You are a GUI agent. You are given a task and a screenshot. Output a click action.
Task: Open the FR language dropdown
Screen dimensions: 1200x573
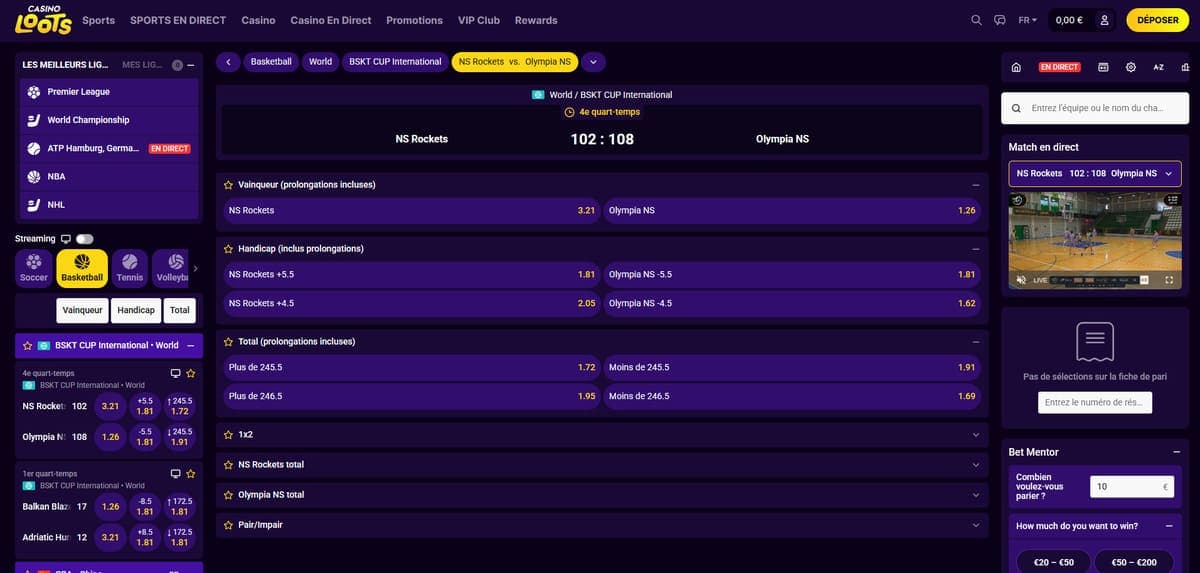[x=1027, y=20]
